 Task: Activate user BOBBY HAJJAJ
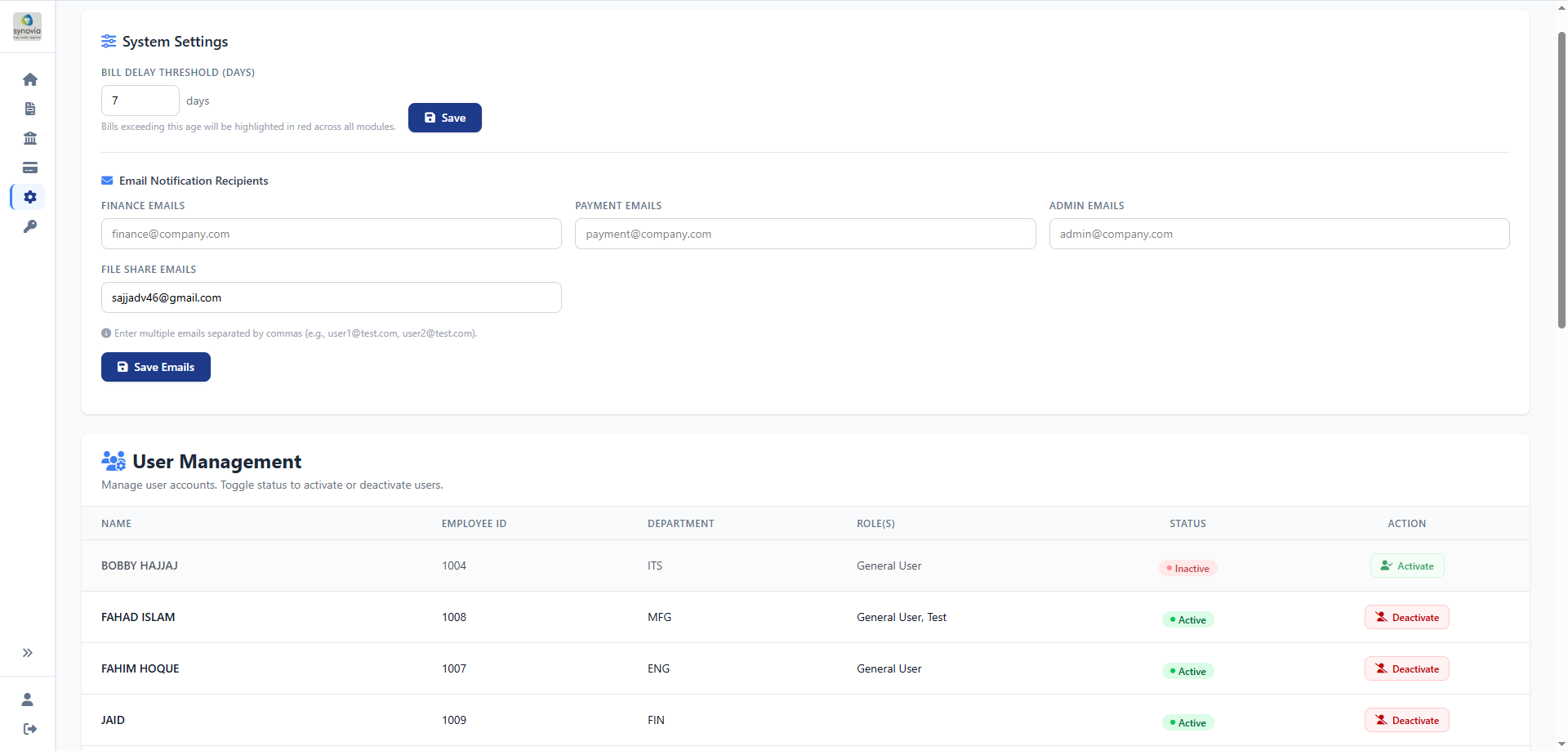1407,565
